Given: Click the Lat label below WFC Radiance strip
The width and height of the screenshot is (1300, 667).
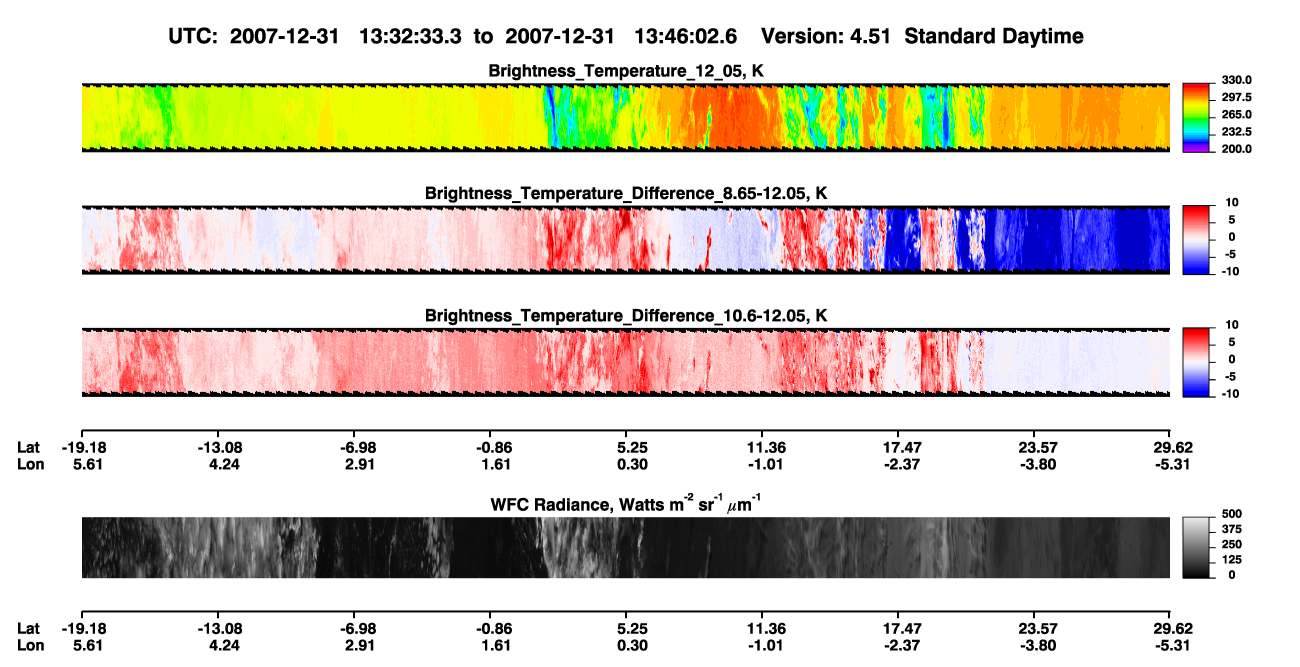Looking at the screenshot, I should (28, 629).
